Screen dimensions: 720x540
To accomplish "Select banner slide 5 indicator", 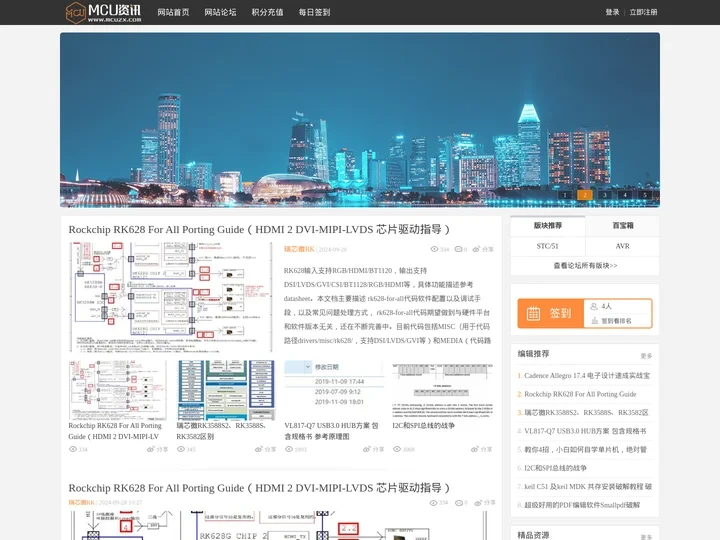I will (645, 195).
